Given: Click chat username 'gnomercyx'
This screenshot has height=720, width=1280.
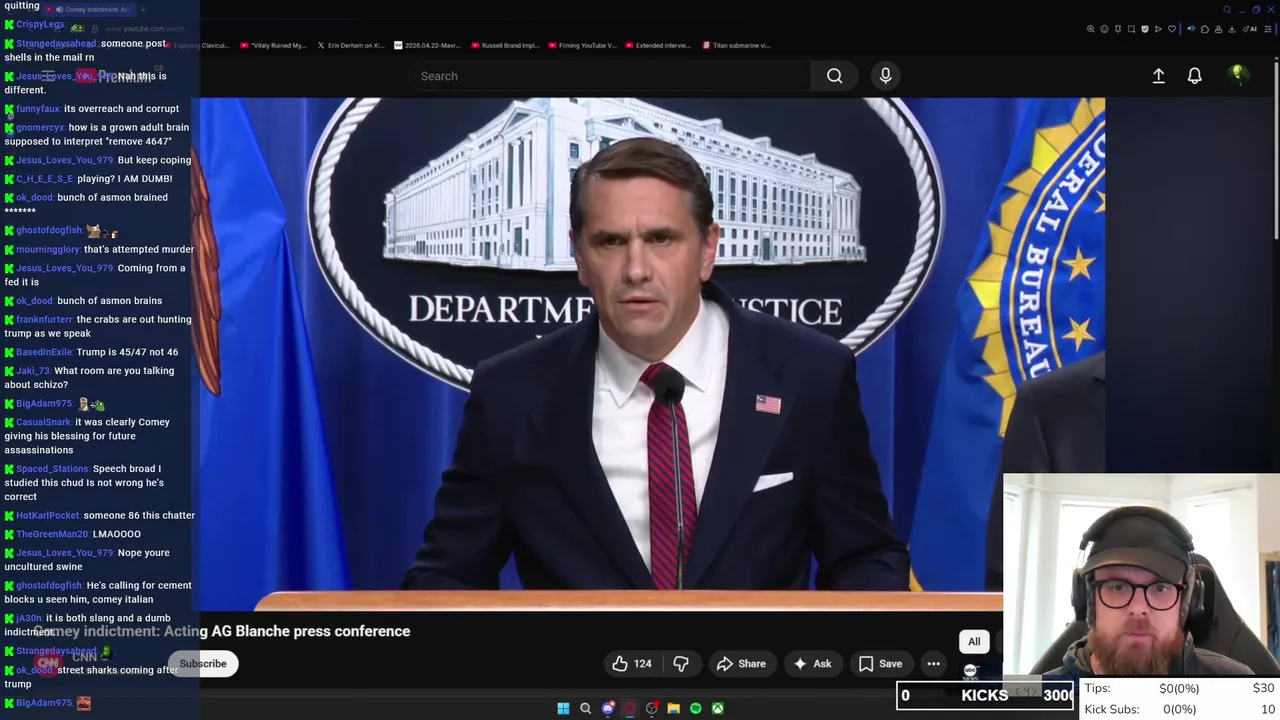Looking at the screenshot, I should [40, 128].
